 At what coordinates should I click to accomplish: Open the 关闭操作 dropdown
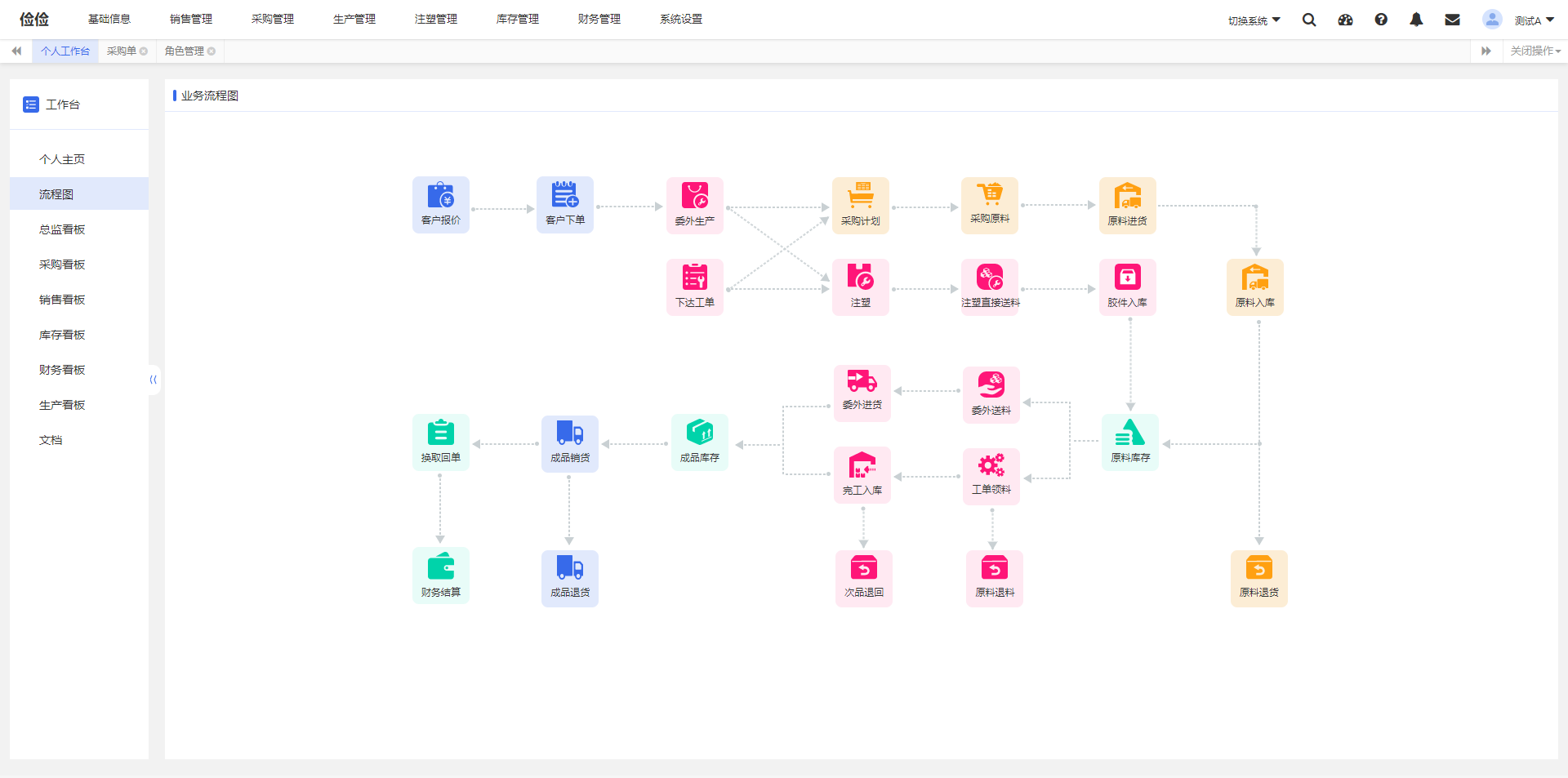click(x=1535, y=51)
